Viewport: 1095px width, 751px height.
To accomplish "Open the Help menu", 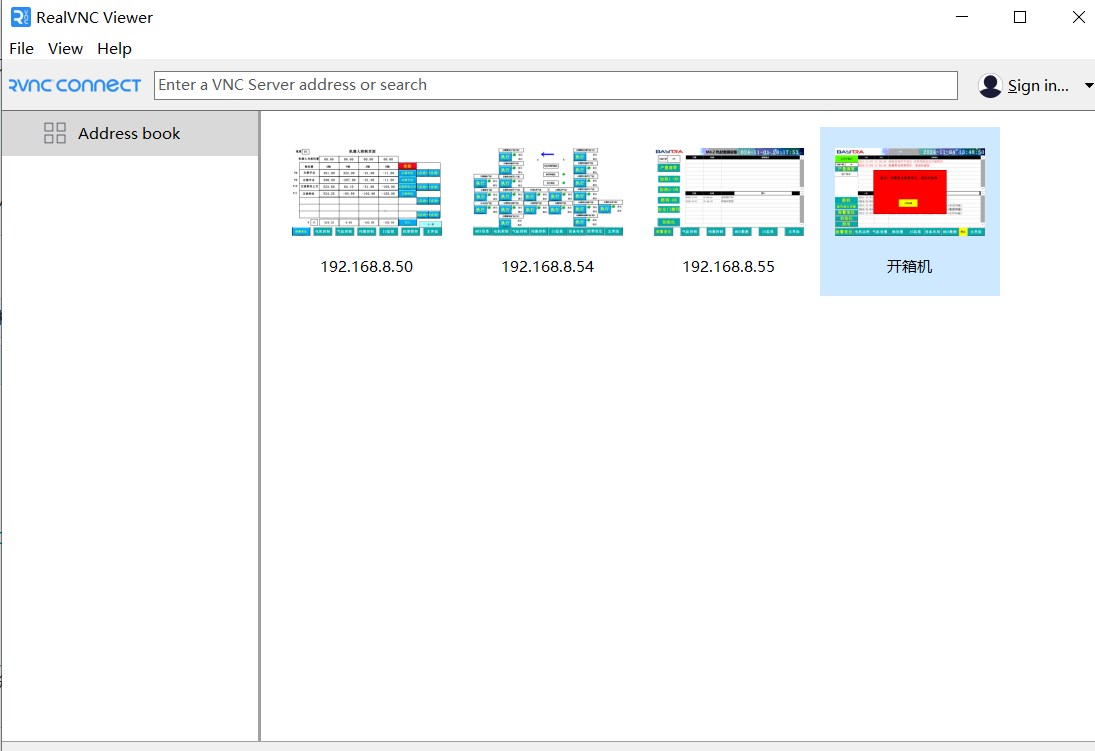I will [x=114, y=48].
